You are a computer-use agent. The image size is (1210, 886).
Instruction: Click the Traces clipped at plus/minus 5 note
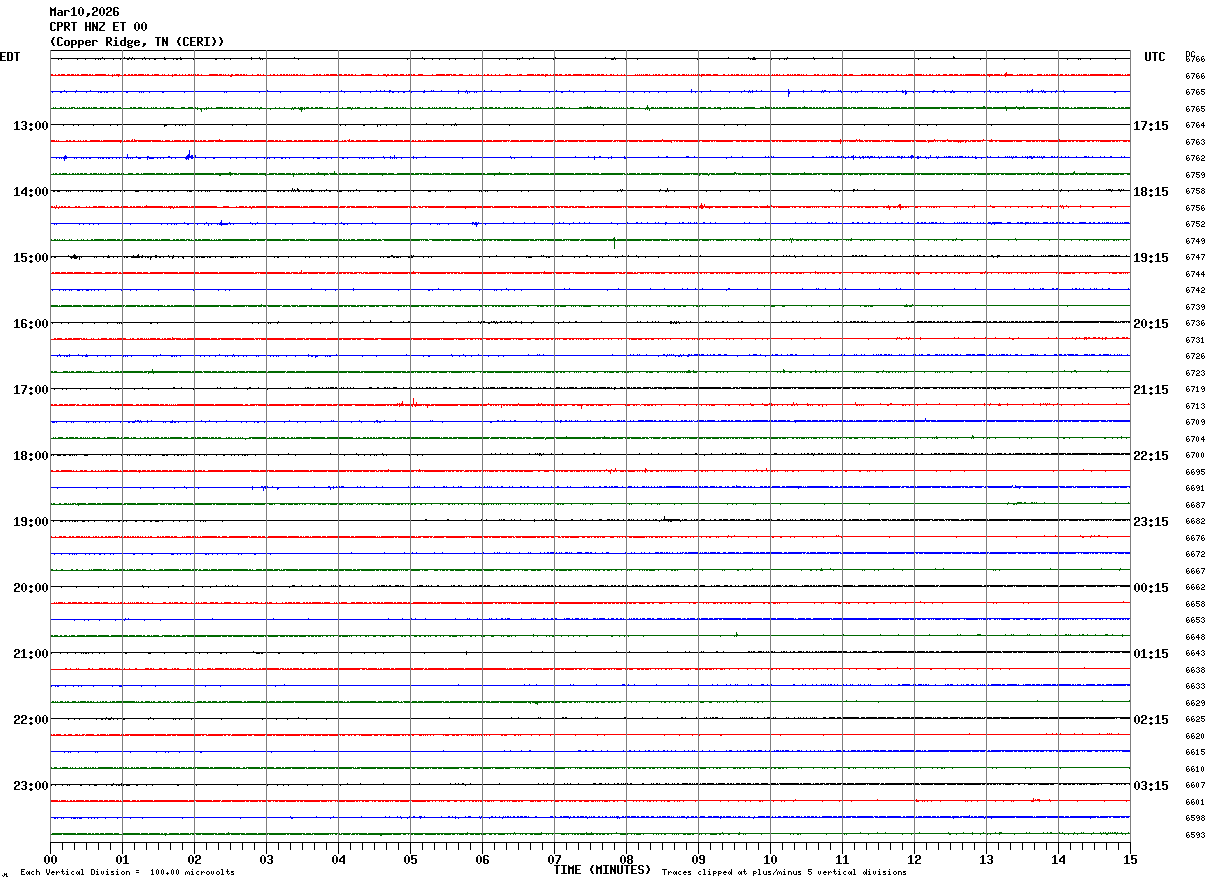[784, 873]
